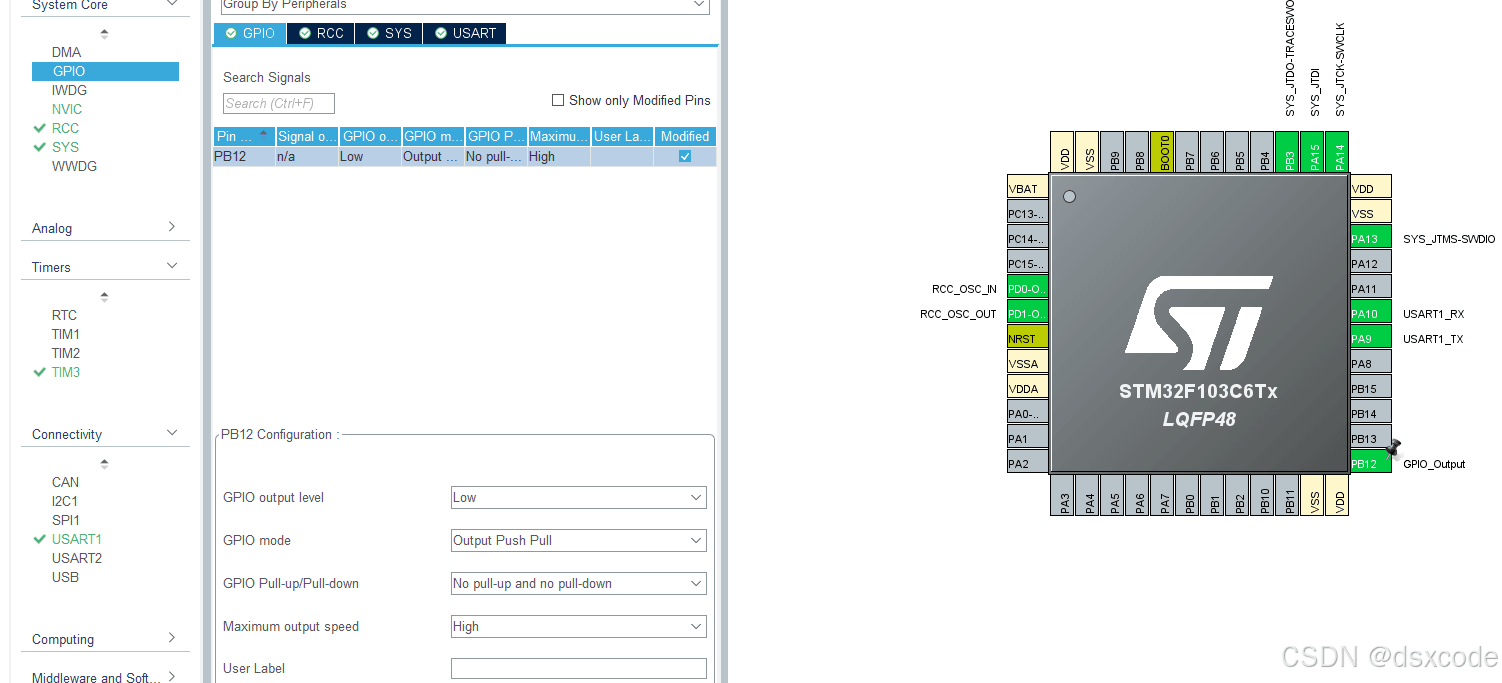
Task: Click the NRST pin on chip
Action: pos(1028,338)
